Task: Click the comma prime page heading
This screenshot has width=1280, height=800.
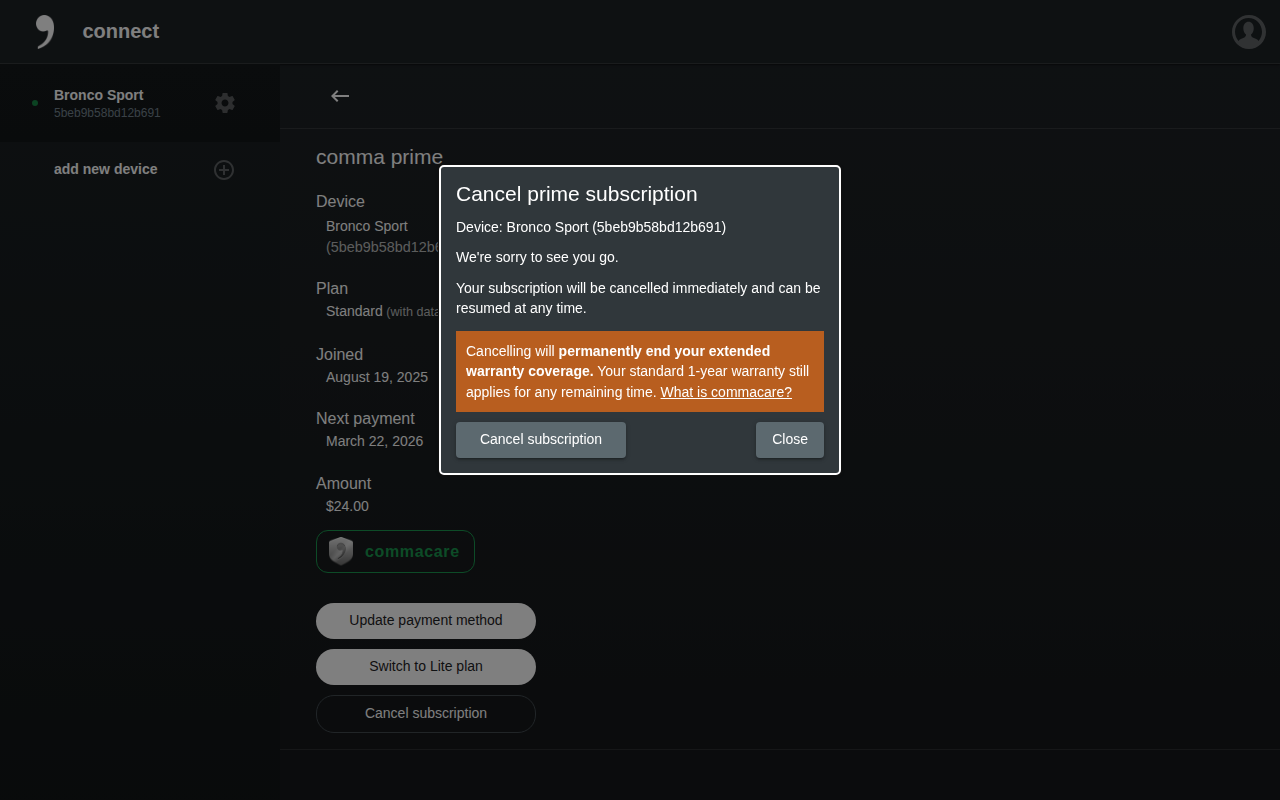Action: click(x=379, y=157)
